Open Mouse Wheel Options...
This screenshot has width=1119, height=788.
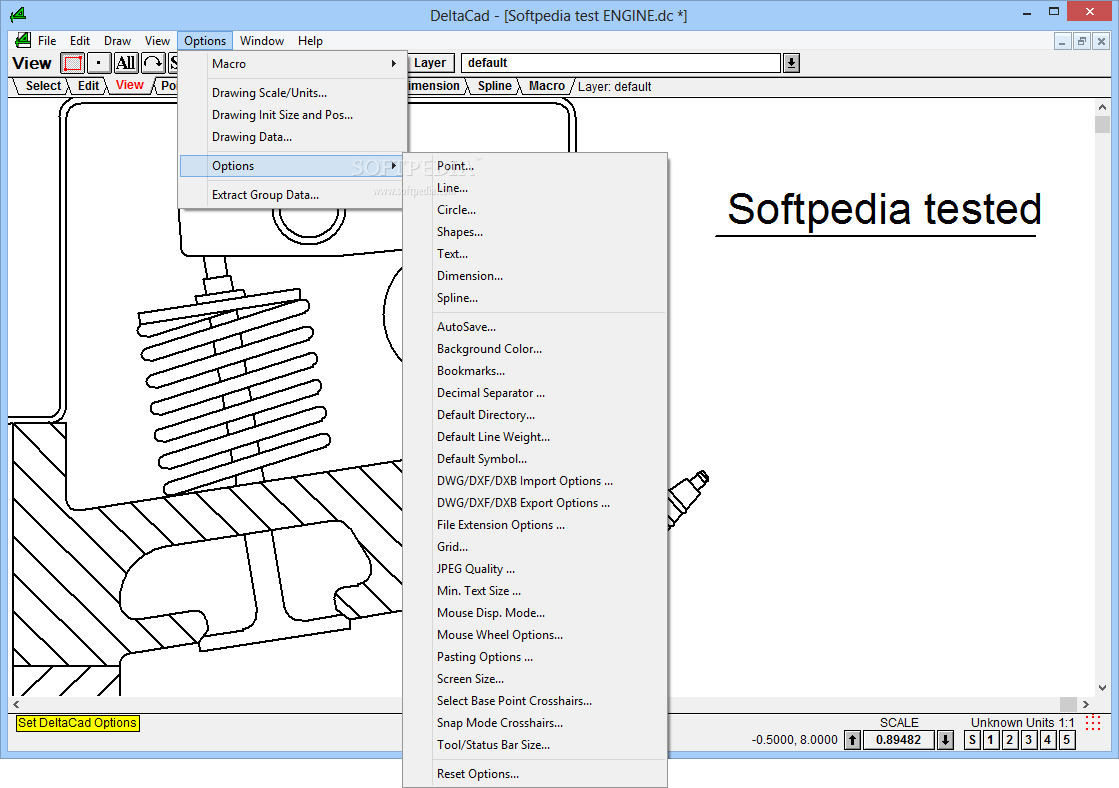pos(535,635)
